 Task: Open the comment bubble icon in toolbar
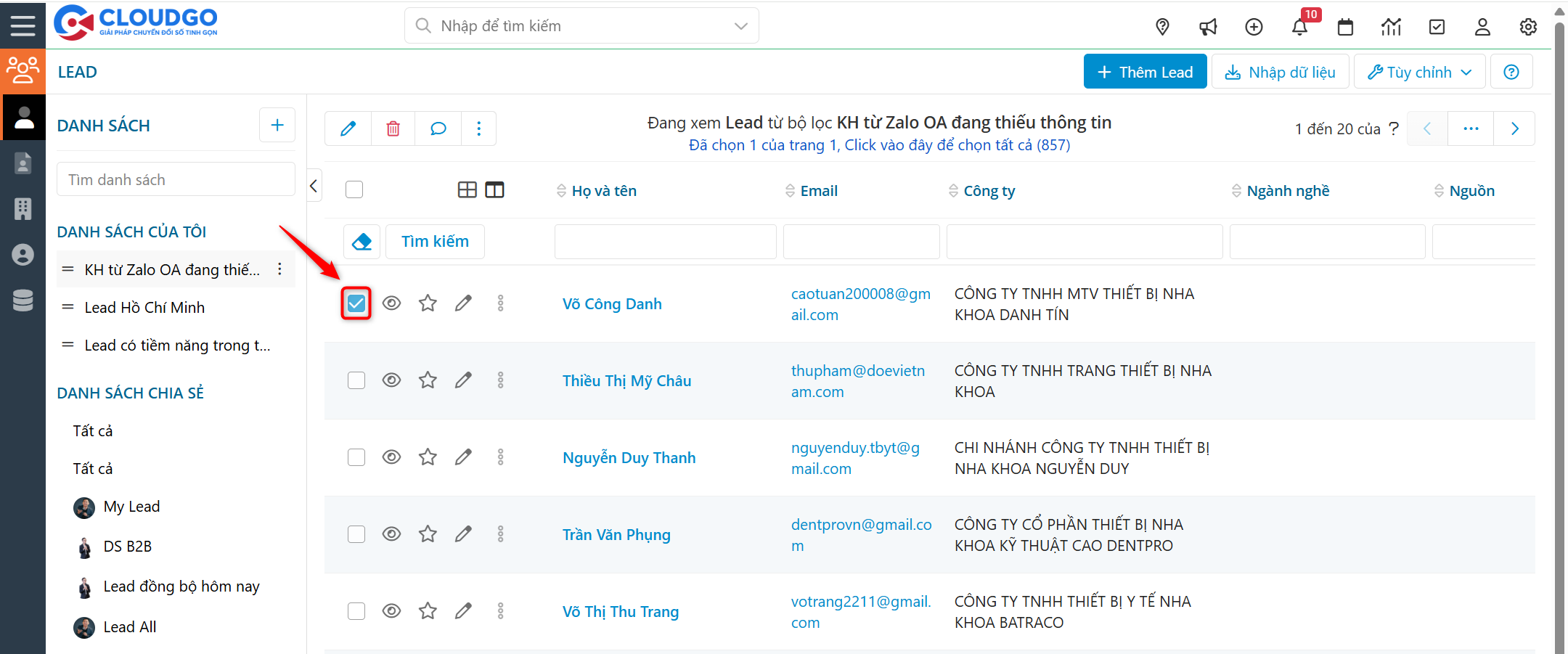tap(438, 128)
